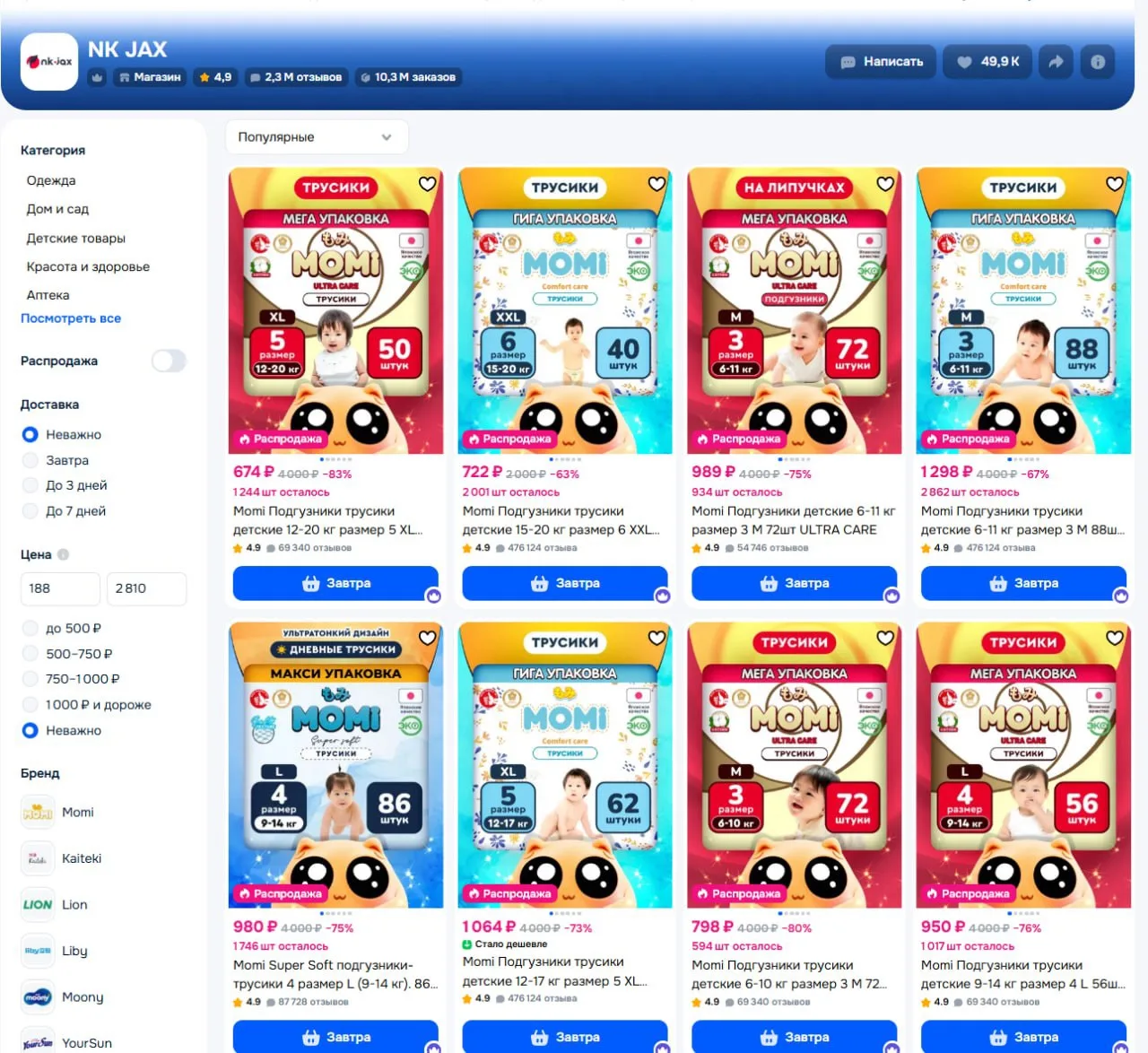
Task: Favorite the 950 ₽ Momi L 56-pack
Action: (x=1115, y=638)
